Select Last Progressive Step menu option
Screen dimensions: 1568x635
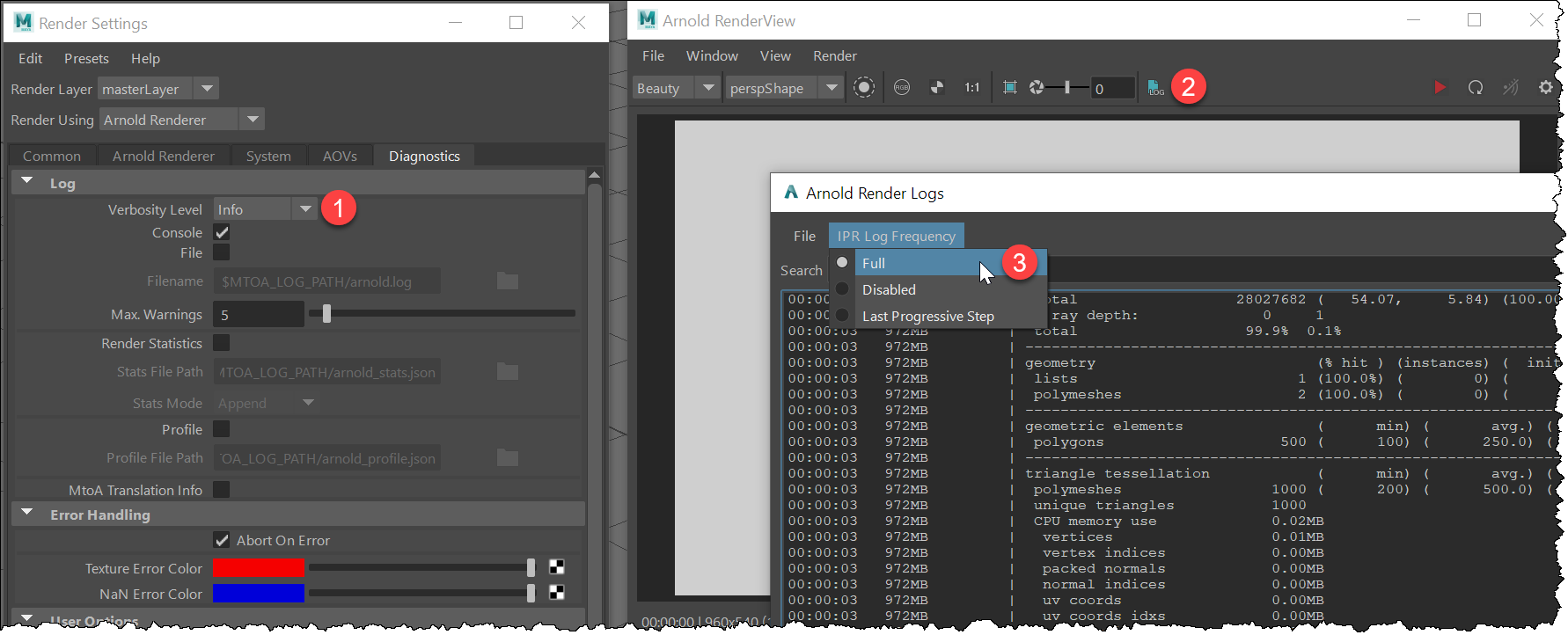click(x=927, y=316)
